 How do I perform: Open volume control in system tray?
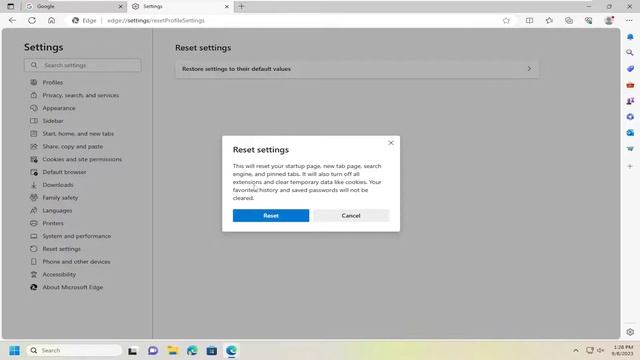coord(600,351)
